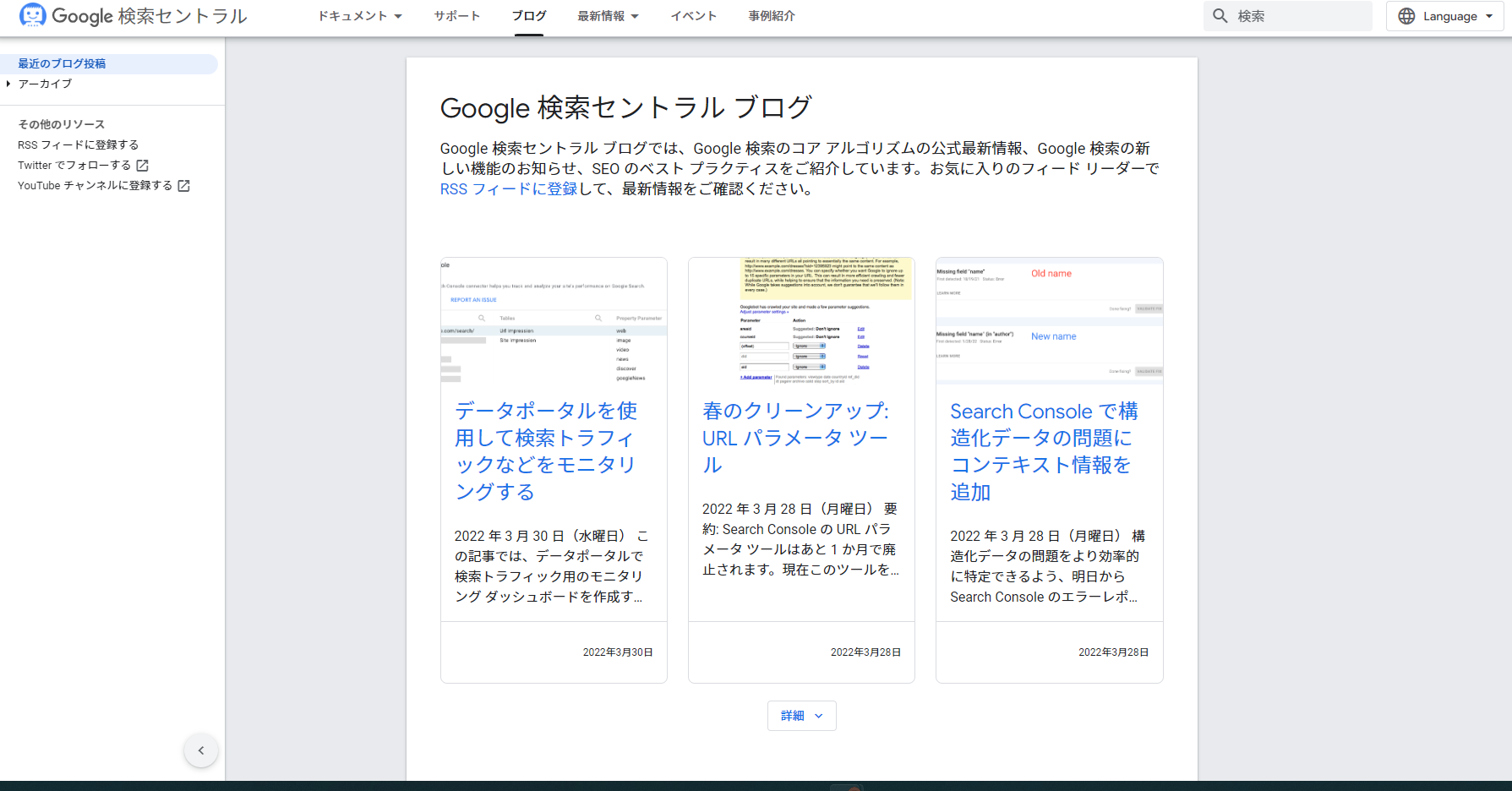Select the ブログ tab
The height and width of the screenshot is (791, 1512).
[x=529, y=16]
